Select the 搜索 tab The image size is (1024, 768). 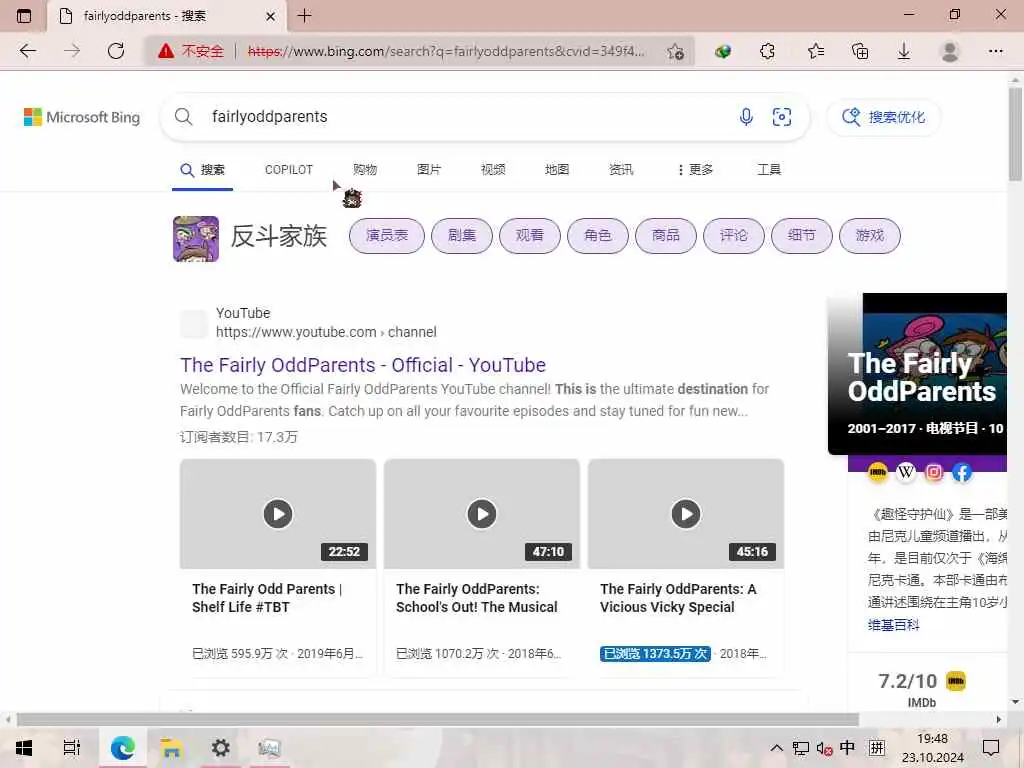point(202,170)
